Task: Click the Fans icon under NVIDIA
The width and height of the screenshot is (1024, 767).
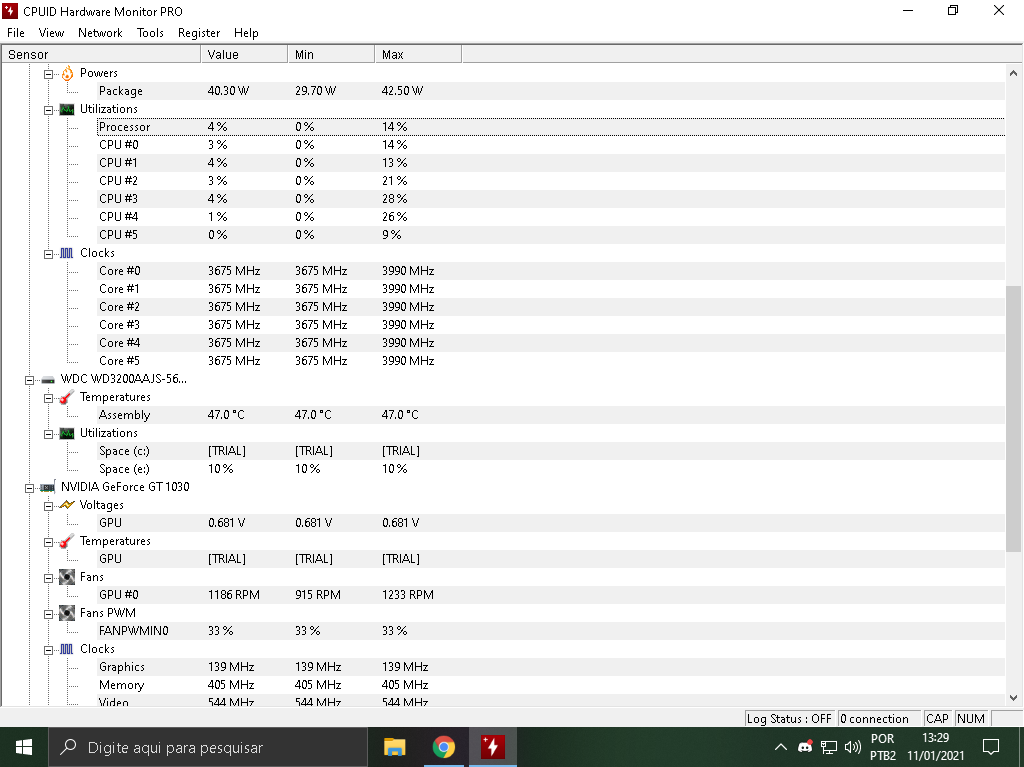Action: tap(67, 577)
